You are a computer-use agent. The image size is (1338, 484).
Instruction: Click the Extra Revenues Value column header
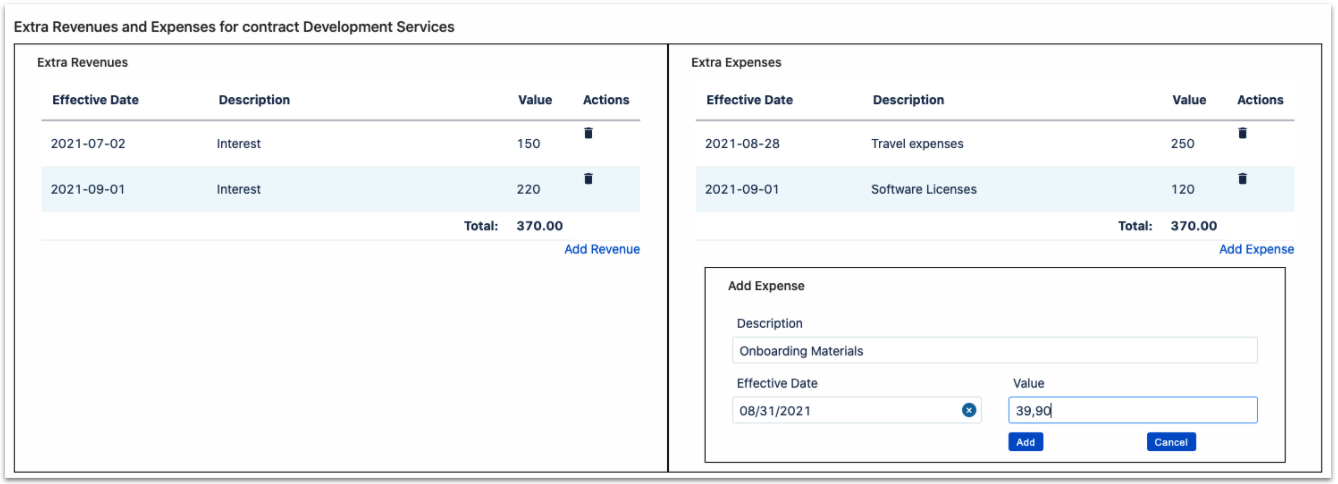(535, 100)
